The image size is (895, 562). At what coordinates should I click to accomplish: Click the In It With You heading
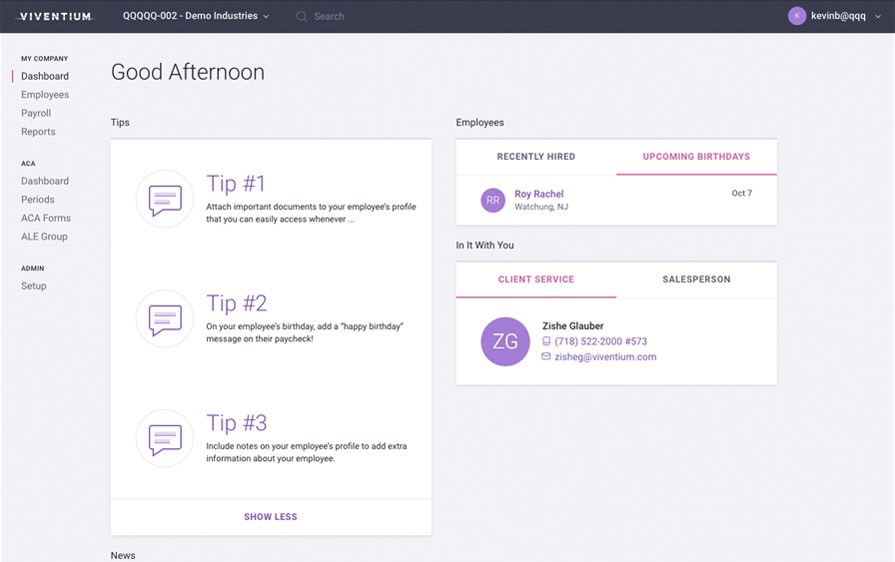[x=485, y=245]
